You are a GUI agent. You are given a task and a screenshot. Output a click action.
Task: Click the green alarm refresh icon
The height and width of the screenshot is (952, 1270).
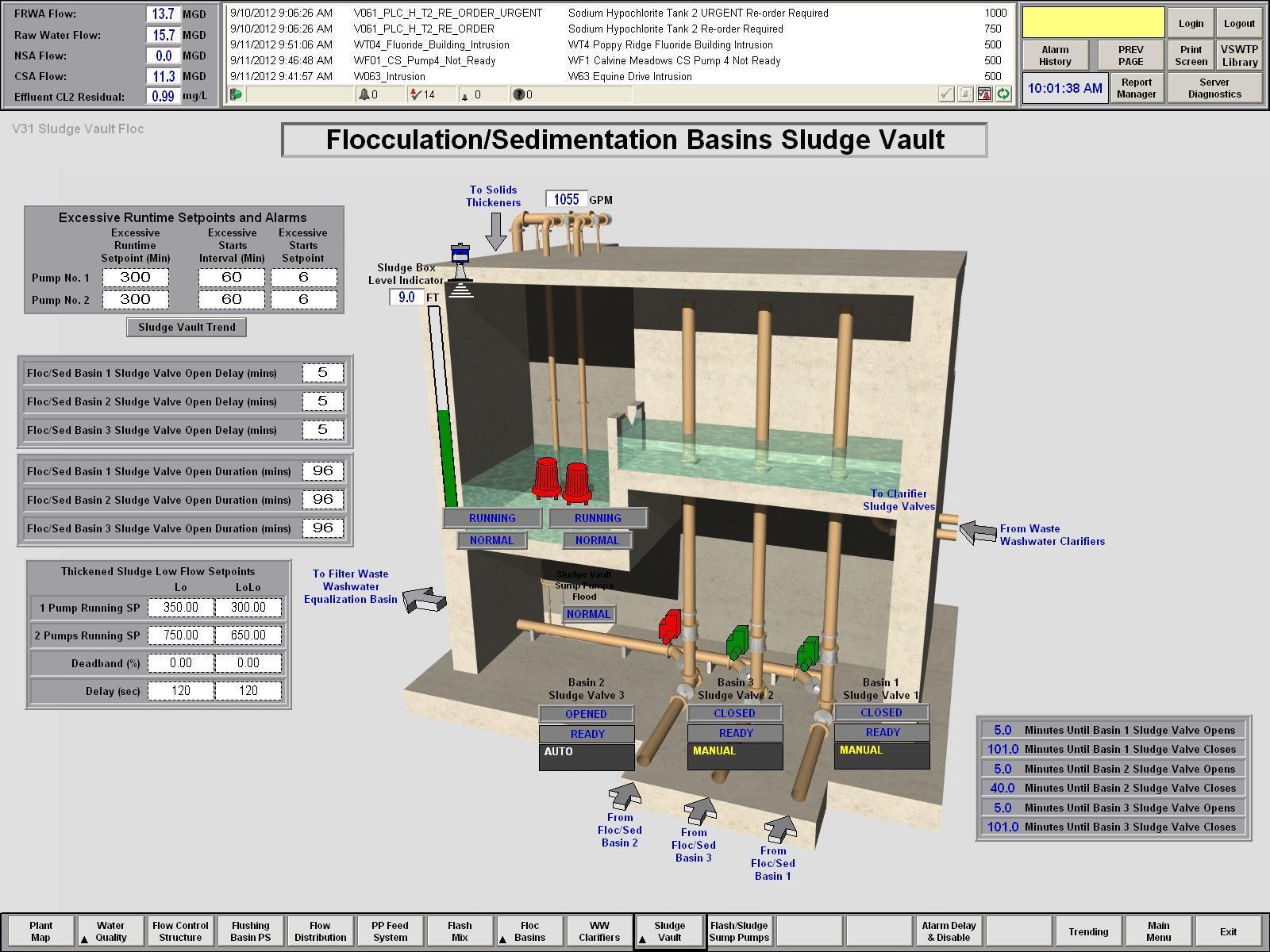point(1003,94)
